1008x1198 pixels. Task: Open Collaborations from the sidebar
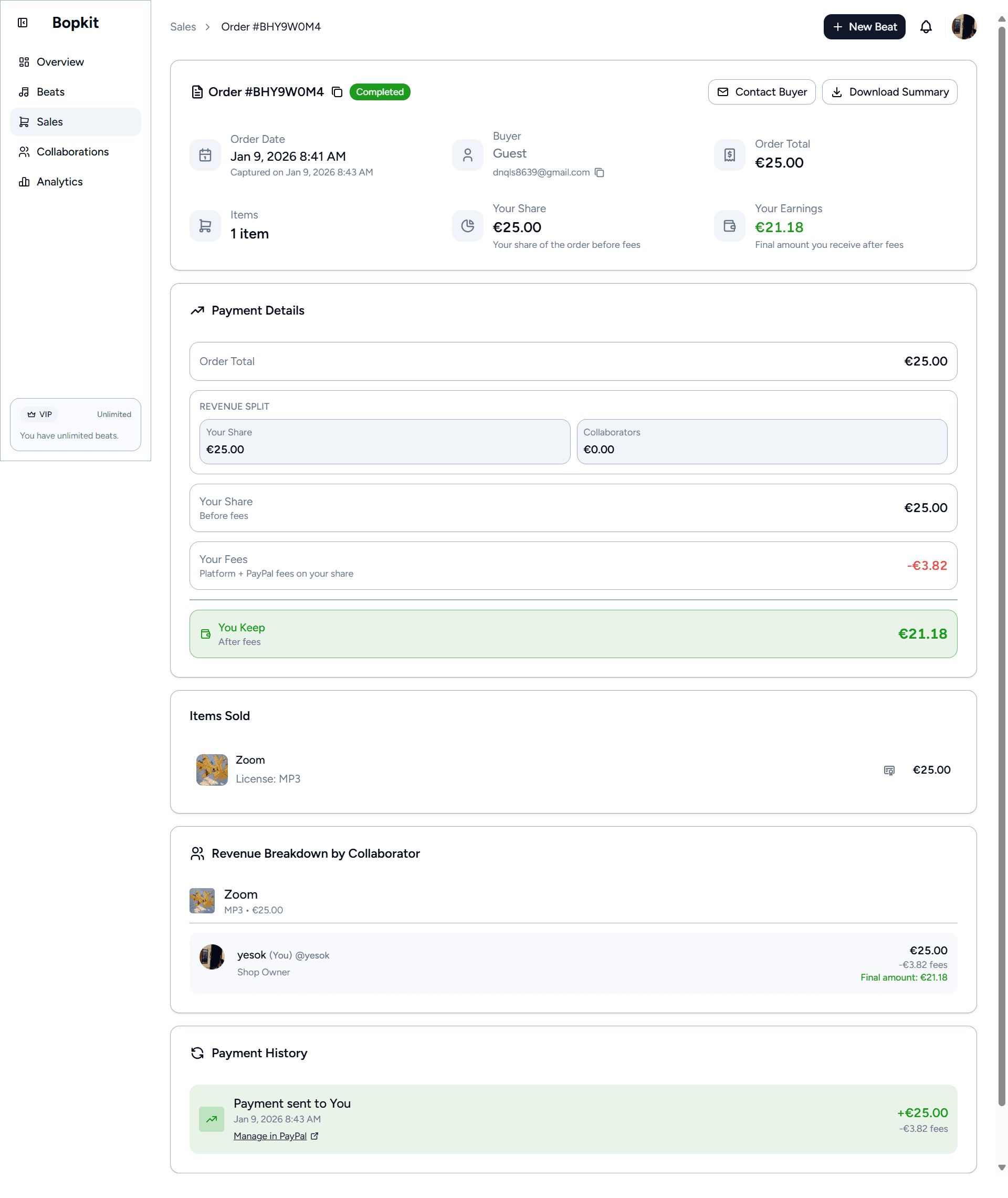72,151
